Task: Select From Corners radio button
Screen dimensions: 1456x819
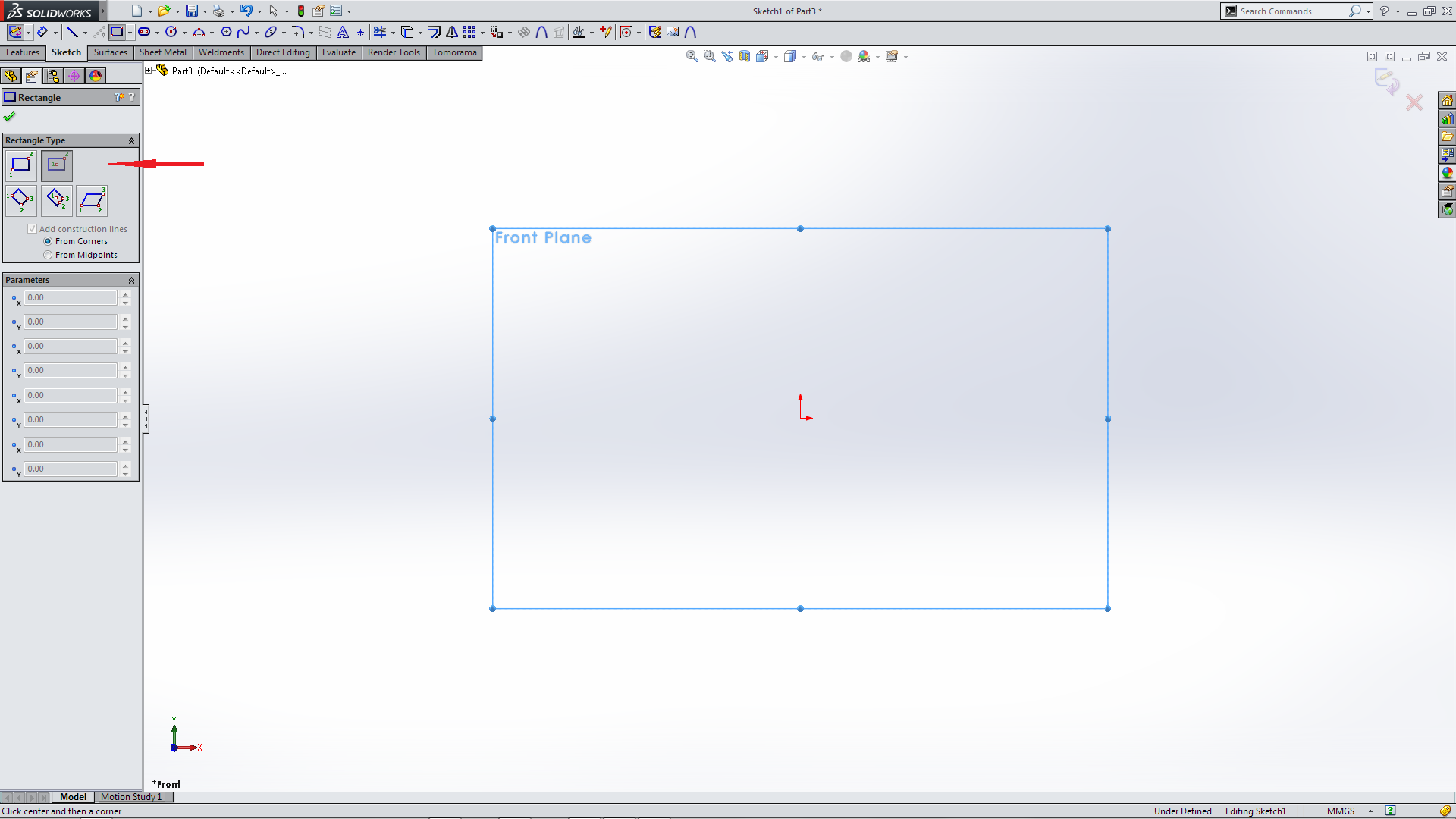Action: click(x=48, y=241)
